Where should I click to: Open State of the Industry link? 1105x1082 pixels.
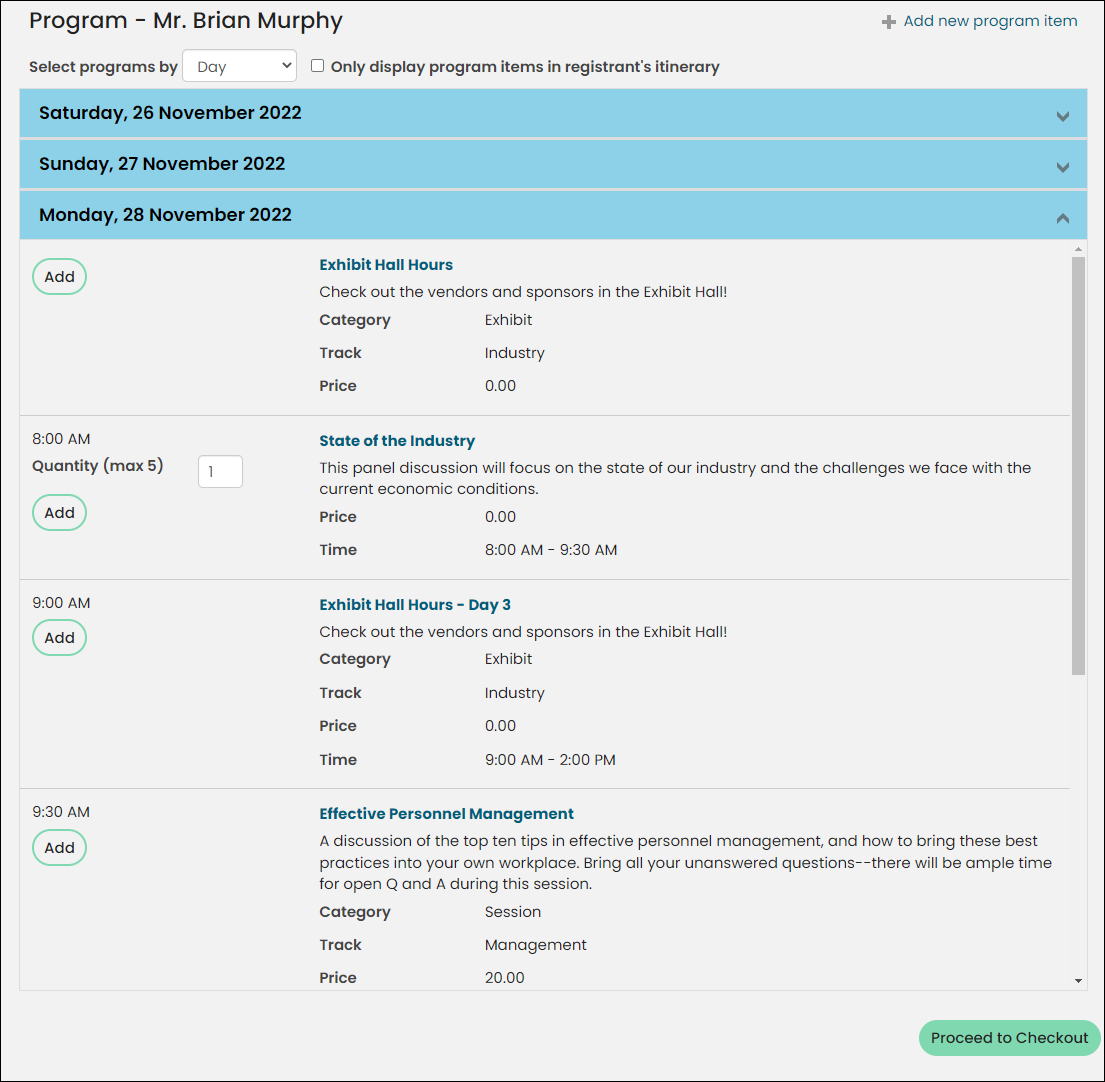tap(397, 441)
